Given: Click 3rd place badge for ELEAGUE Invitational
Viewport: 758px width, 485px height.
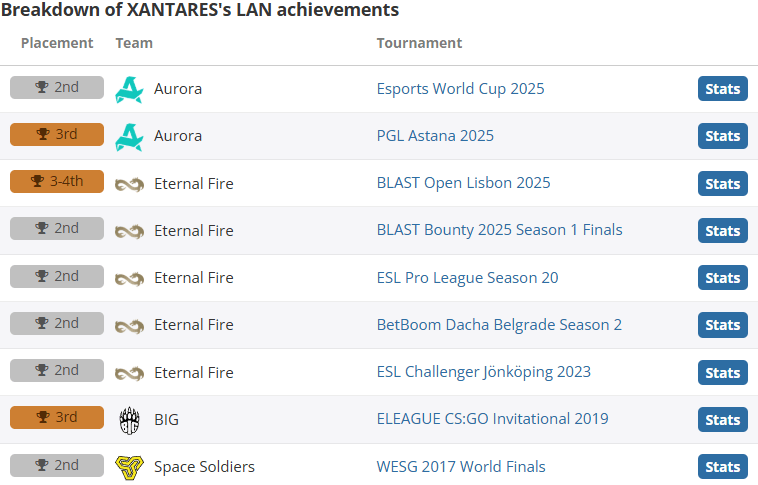Looking at the screenshot, I should [x=57, y=417].
